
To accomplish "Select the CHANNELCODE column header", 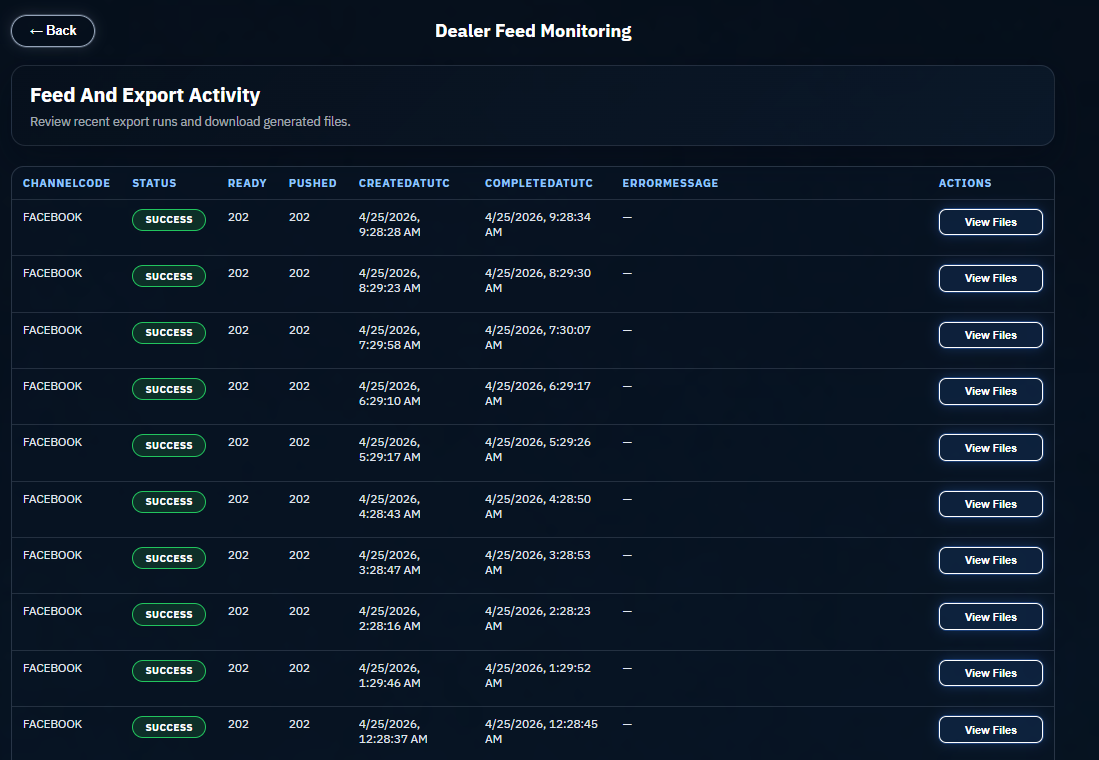I will [66, 183].
